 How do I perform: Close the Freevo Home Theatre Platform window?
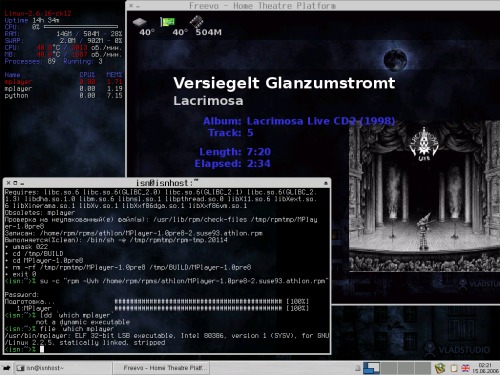coord(131,5)
